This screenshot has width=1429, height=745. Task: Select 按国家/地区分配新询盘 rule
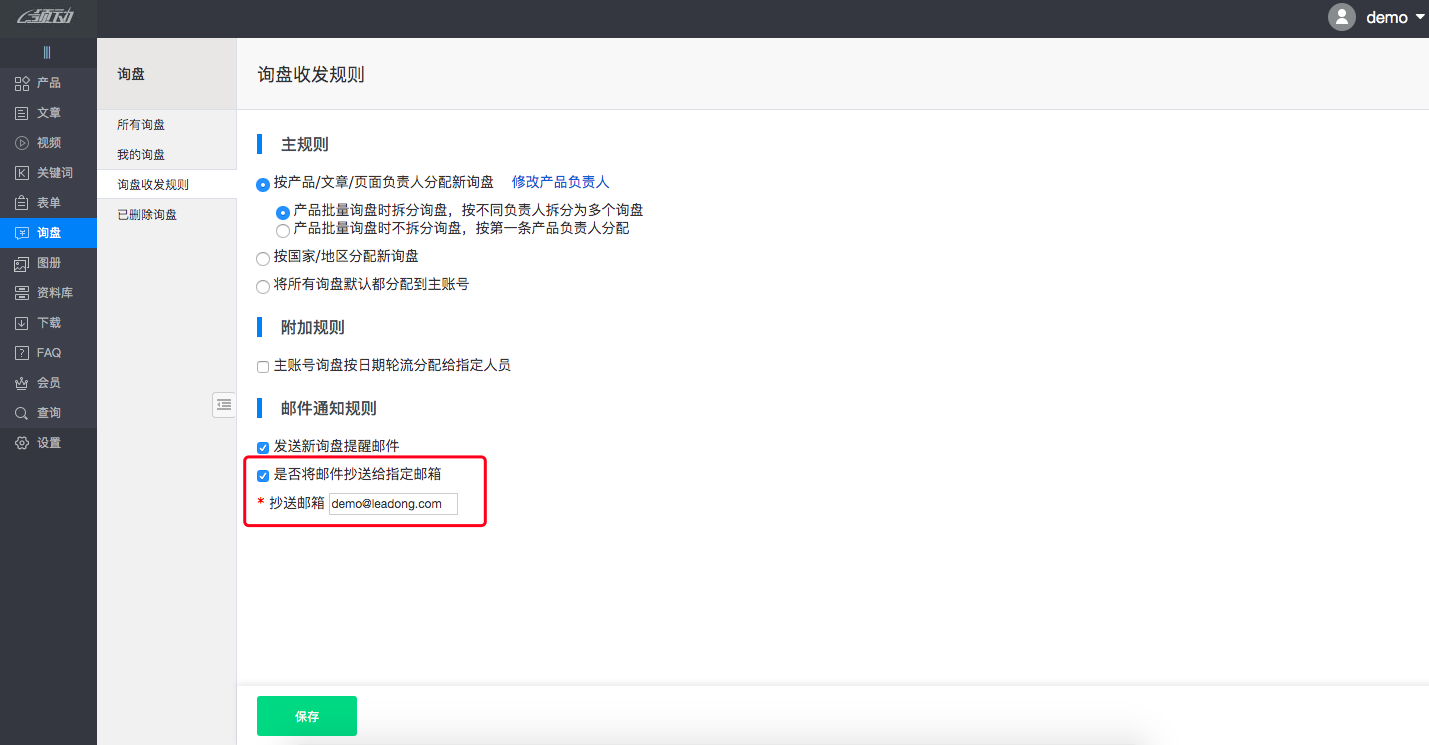tap(263, 257)
